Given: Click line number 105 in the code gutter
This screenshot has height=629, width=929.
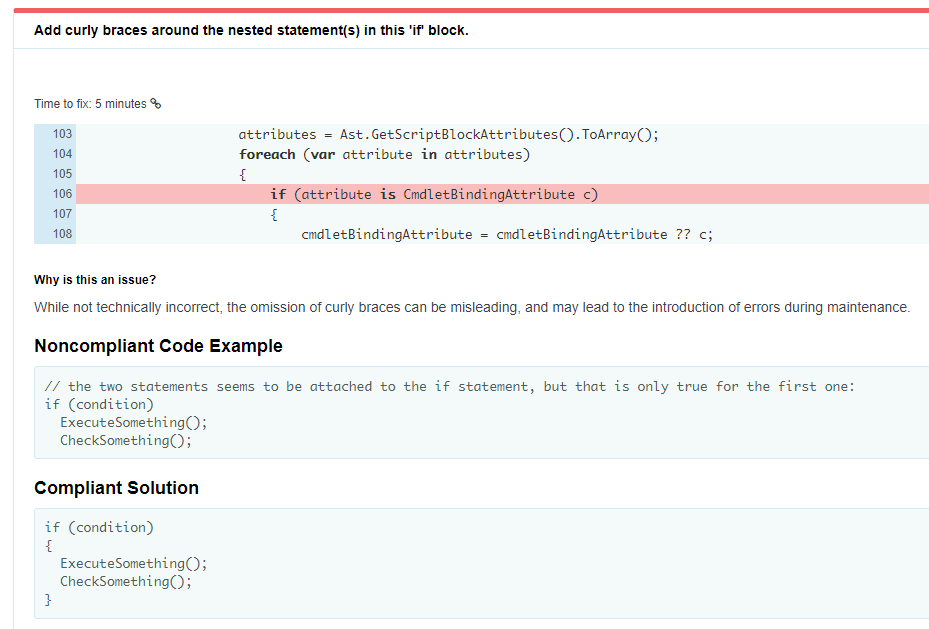Looking at the screenshot, I should pyautogui.click(x=62, y=174).
